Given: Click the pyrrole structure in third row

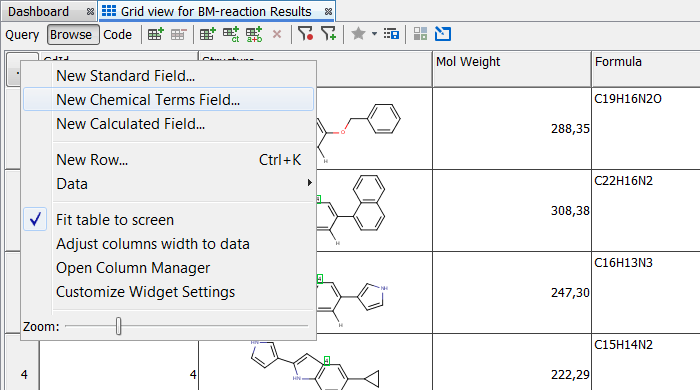Looking at the screenshot, I should coord(353,302).
